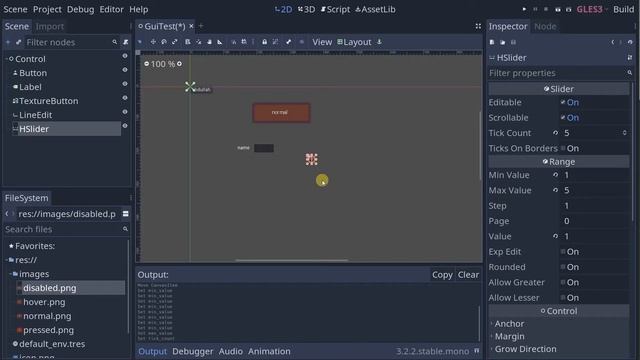The height and width of the screenshot is (360, 640).
Task: Zoom in with the plus icon near 100 %
Action: point(179,64)
